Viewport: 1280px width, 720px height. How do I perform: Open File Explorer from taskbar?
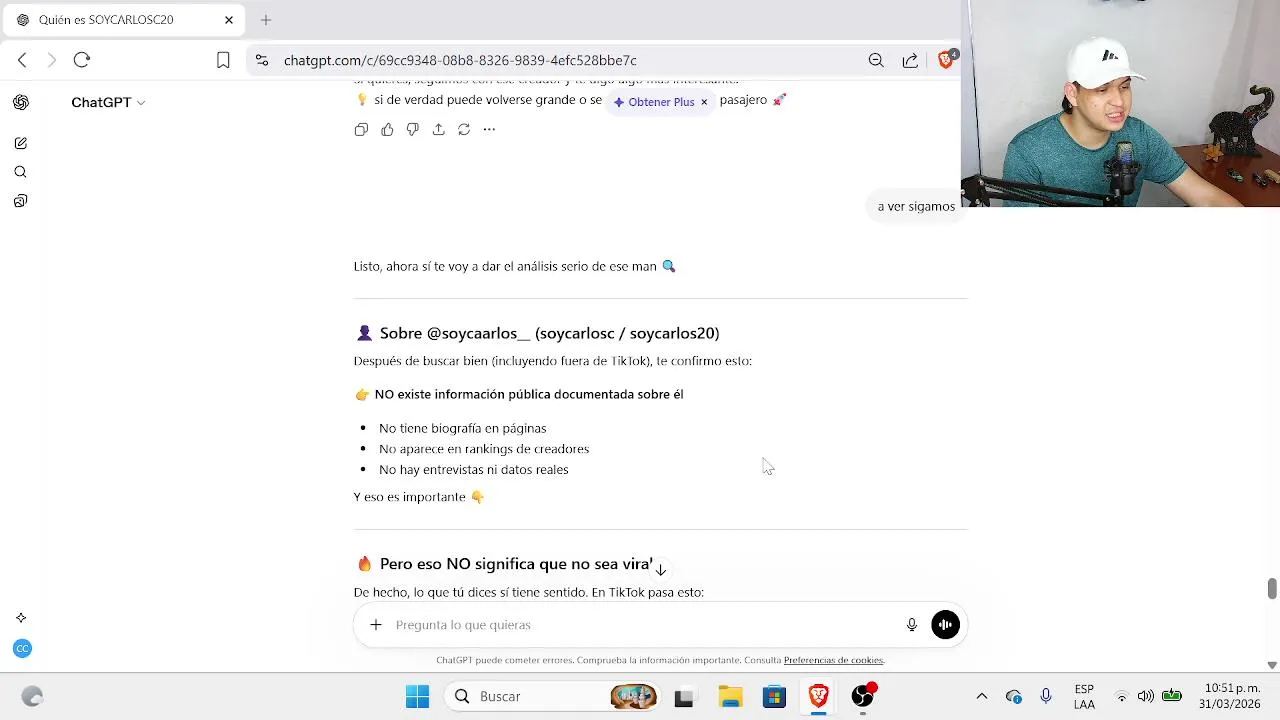(731, 696)
